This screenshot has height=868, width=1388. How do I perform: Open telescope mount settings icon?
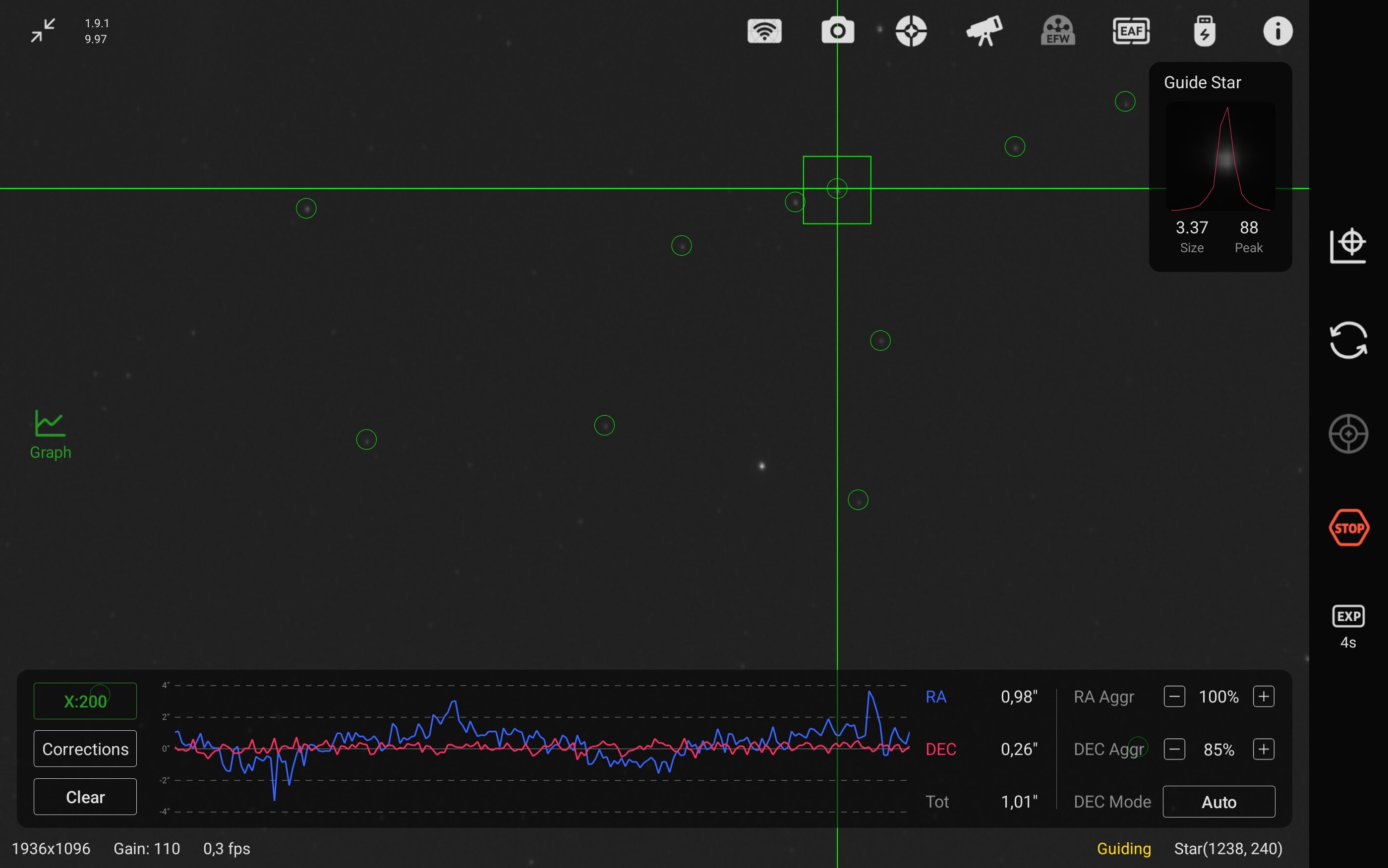click(984, 31)
